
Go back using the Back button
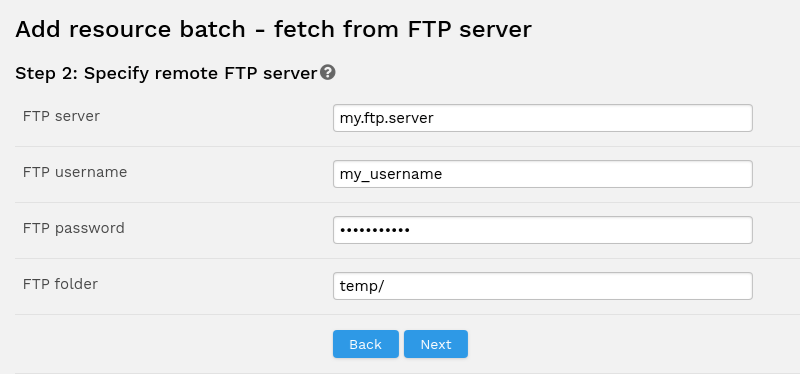click(x=366, y=344)
